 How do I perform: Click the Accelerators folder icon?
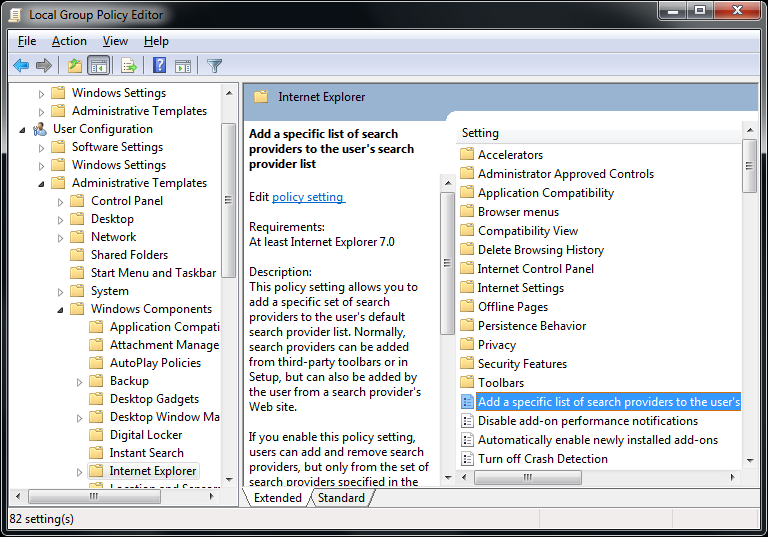click(467, 154)
